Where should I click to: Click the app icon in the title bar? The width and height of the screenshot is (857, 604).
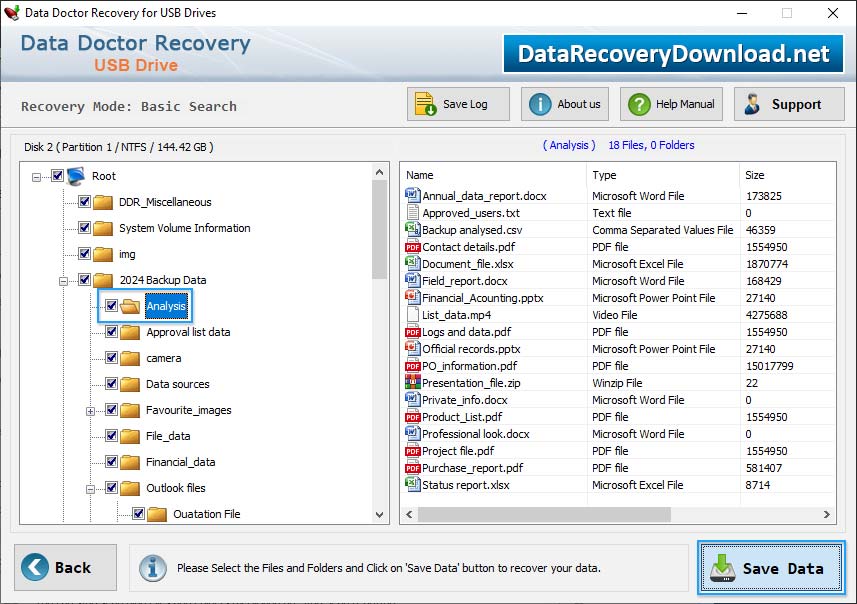(11, 12)
